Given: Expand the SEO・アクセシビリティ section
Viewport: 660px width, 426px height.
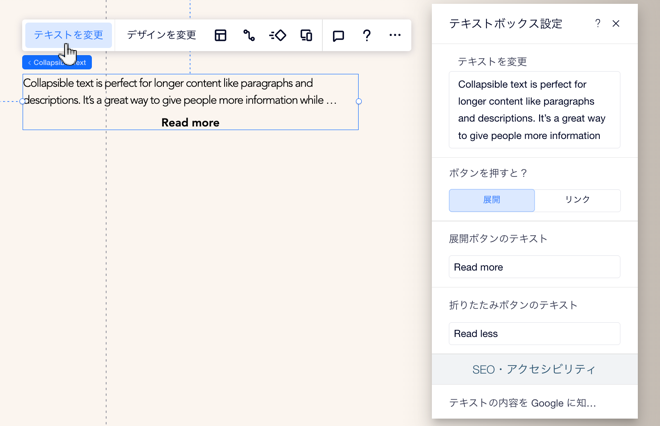Looking at the screenshot, I should tap(535, 370).
